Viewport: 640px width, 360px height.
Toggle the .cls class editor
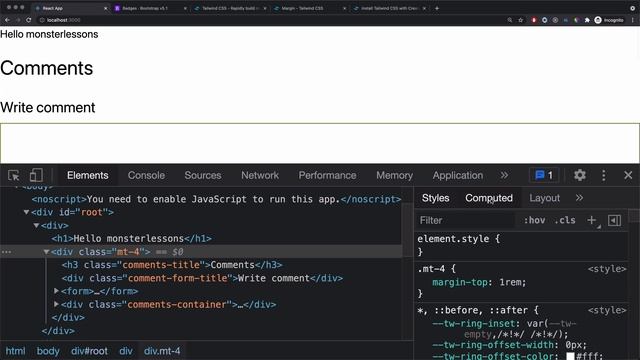[x=565, y=220]
